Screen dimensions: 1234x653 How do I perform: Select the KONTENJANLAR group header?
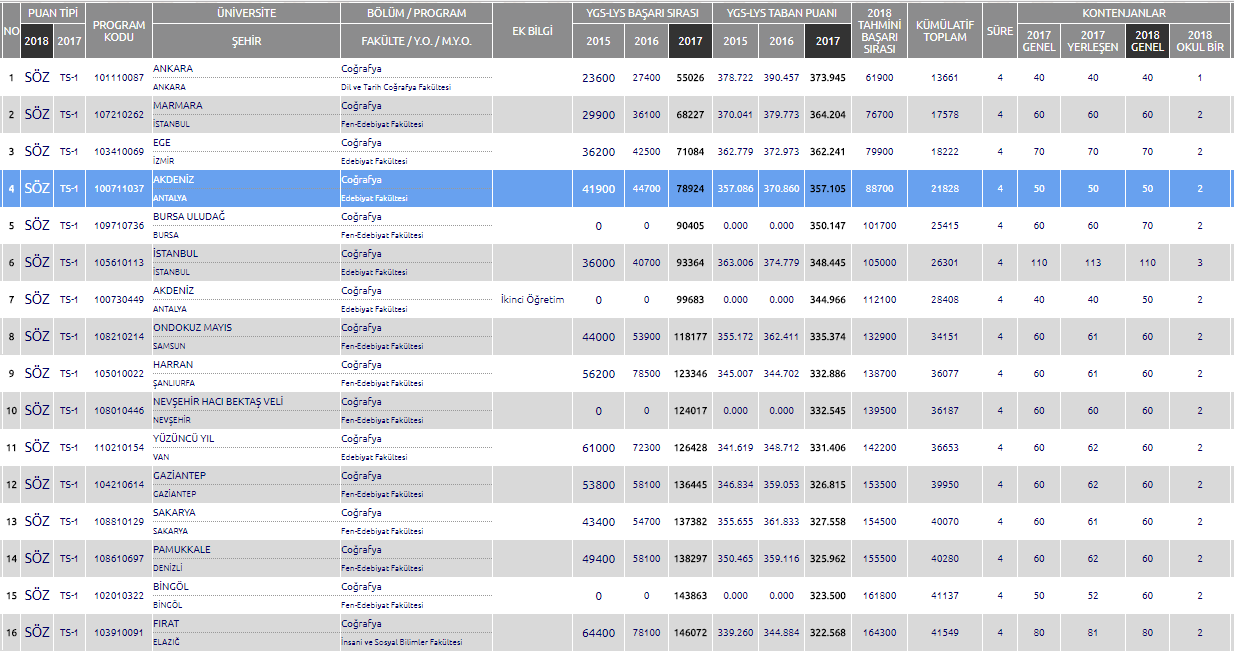1124,13
